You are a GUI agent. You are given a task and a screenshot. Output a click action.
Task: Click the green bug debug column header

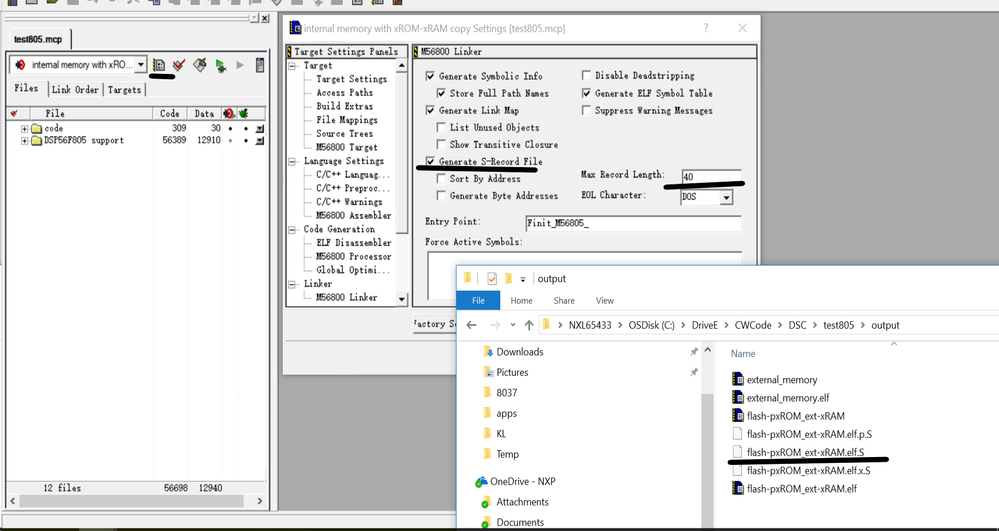point(243,113)
